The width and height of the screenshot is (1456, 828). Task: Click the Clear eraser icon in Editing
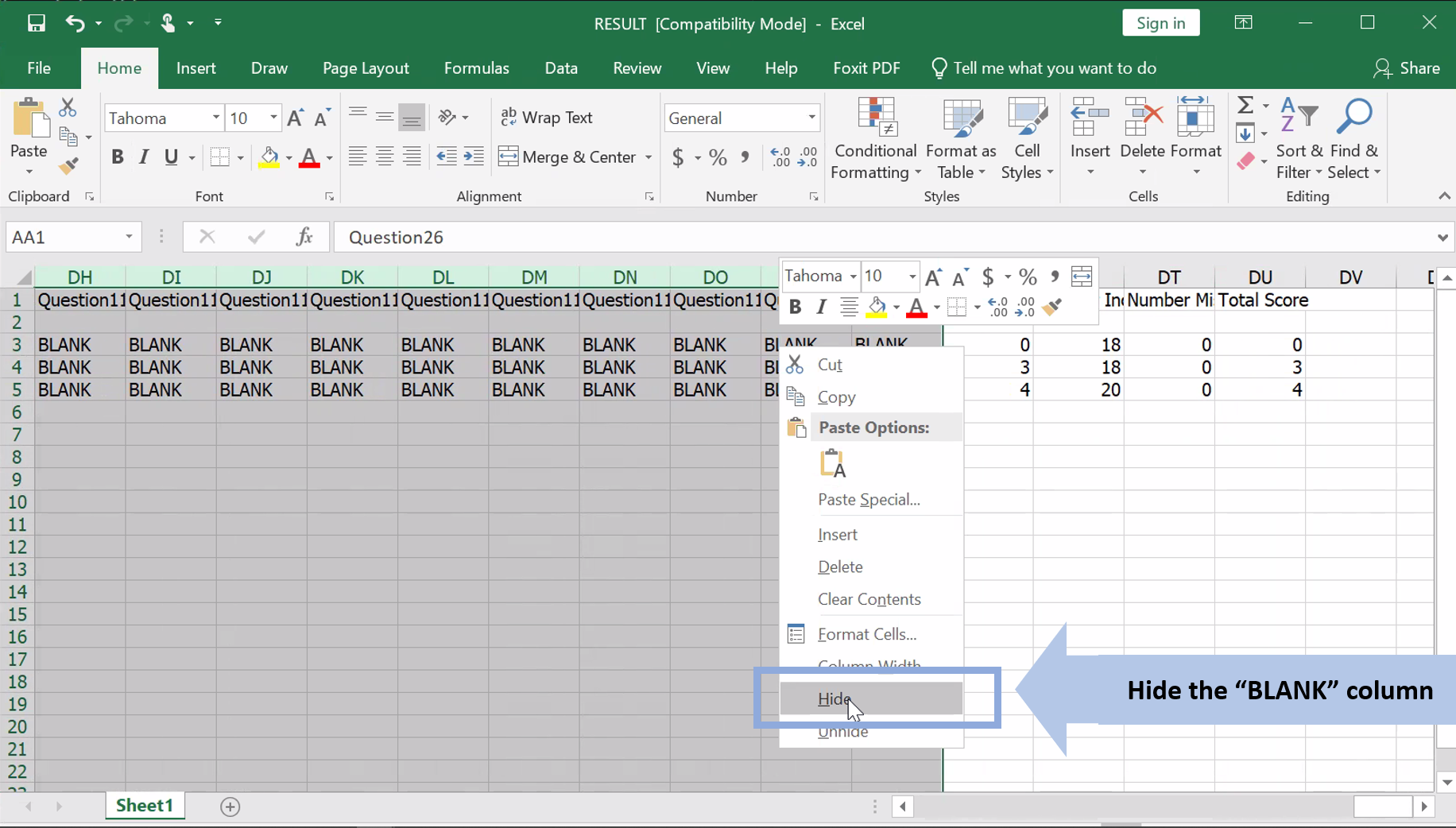[x=1245, y=161]
